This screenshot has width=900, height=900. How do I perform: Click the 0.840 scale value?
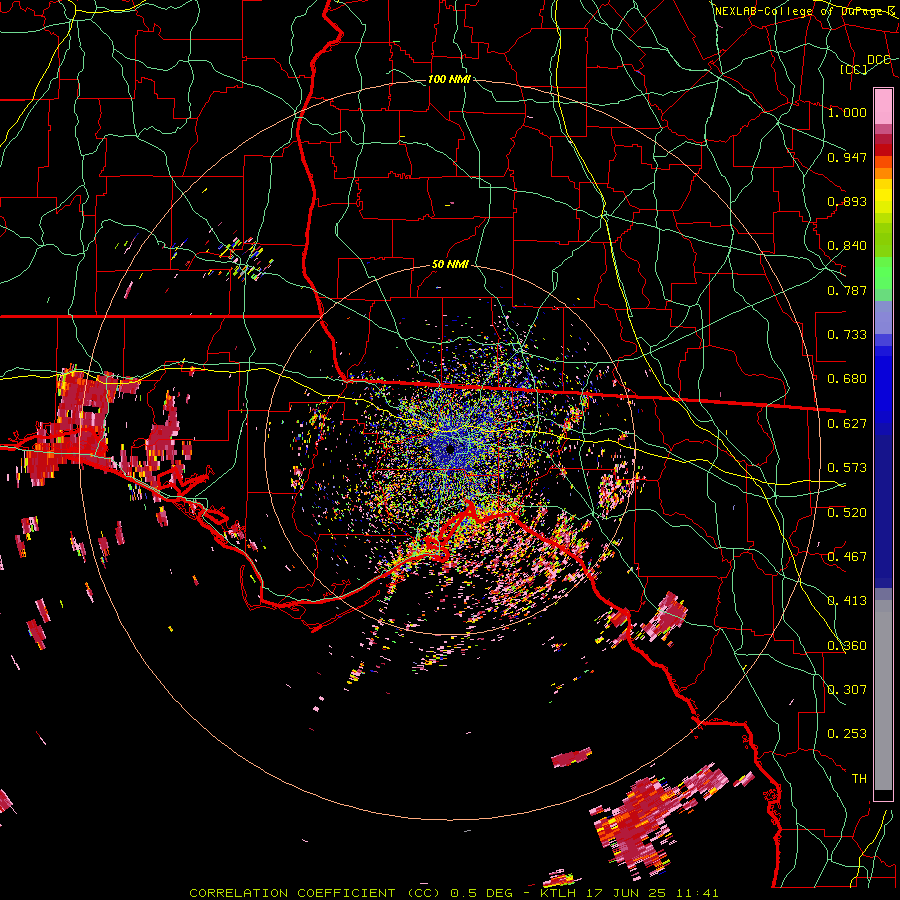(x=847, y=246)
